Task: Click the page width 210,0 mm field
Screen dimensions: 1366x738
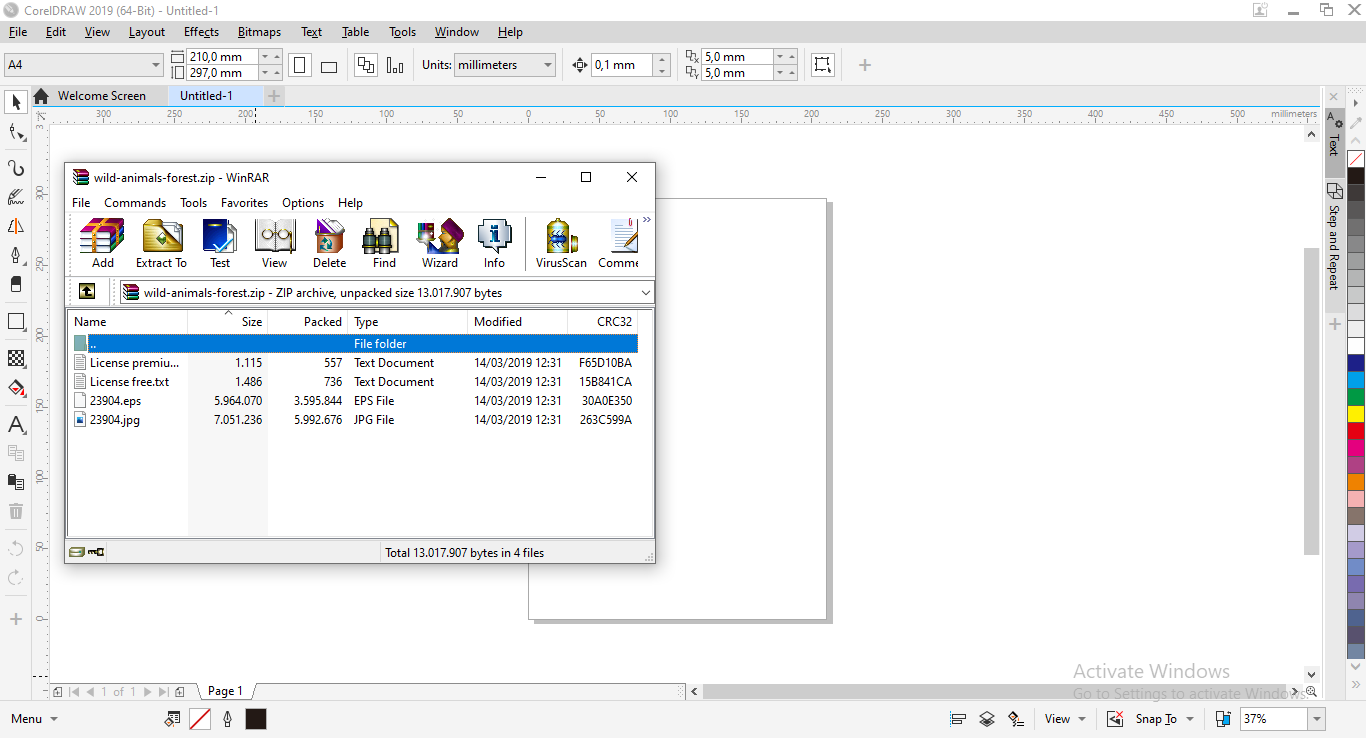Action: tap(222, 57)
